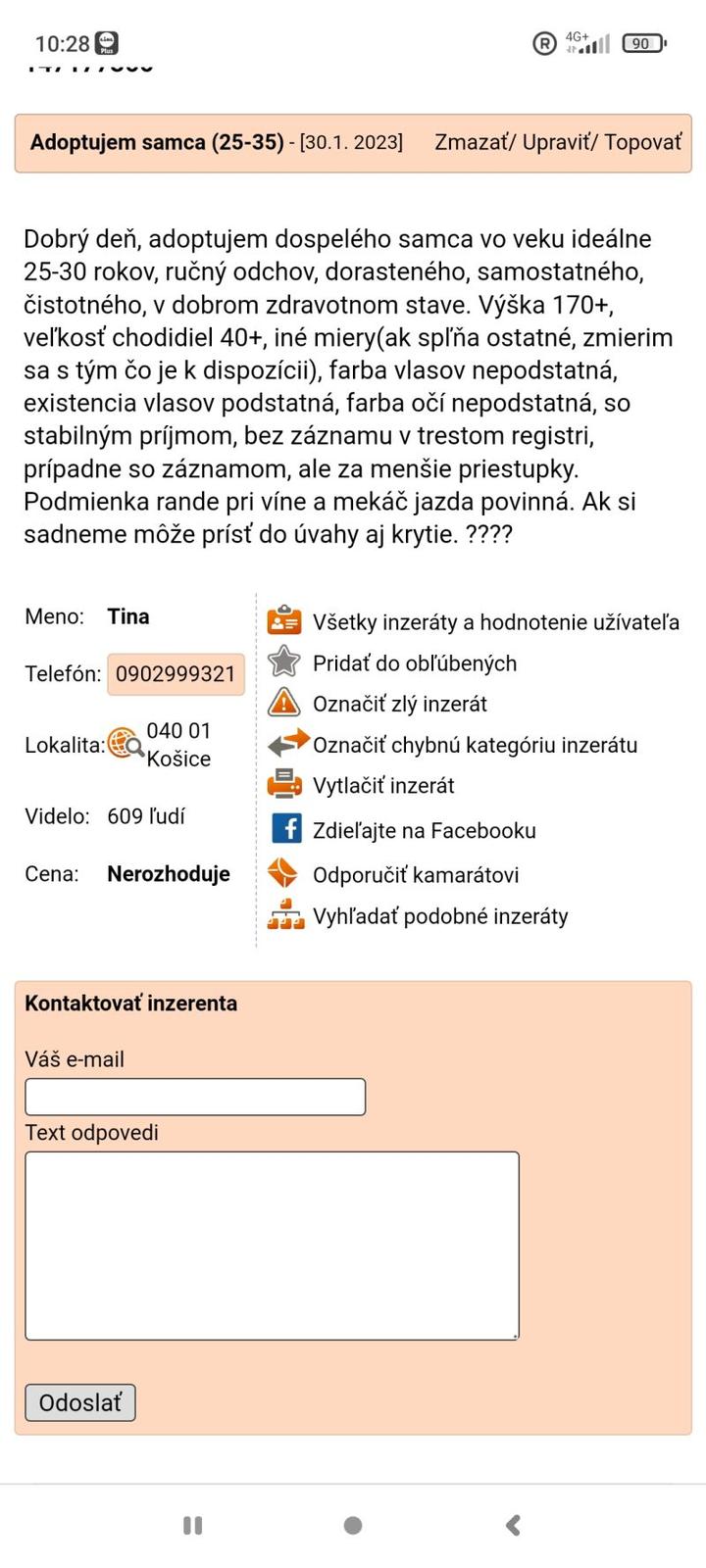
Task: Tap Topovať in listing header
Action: point(642,142)
